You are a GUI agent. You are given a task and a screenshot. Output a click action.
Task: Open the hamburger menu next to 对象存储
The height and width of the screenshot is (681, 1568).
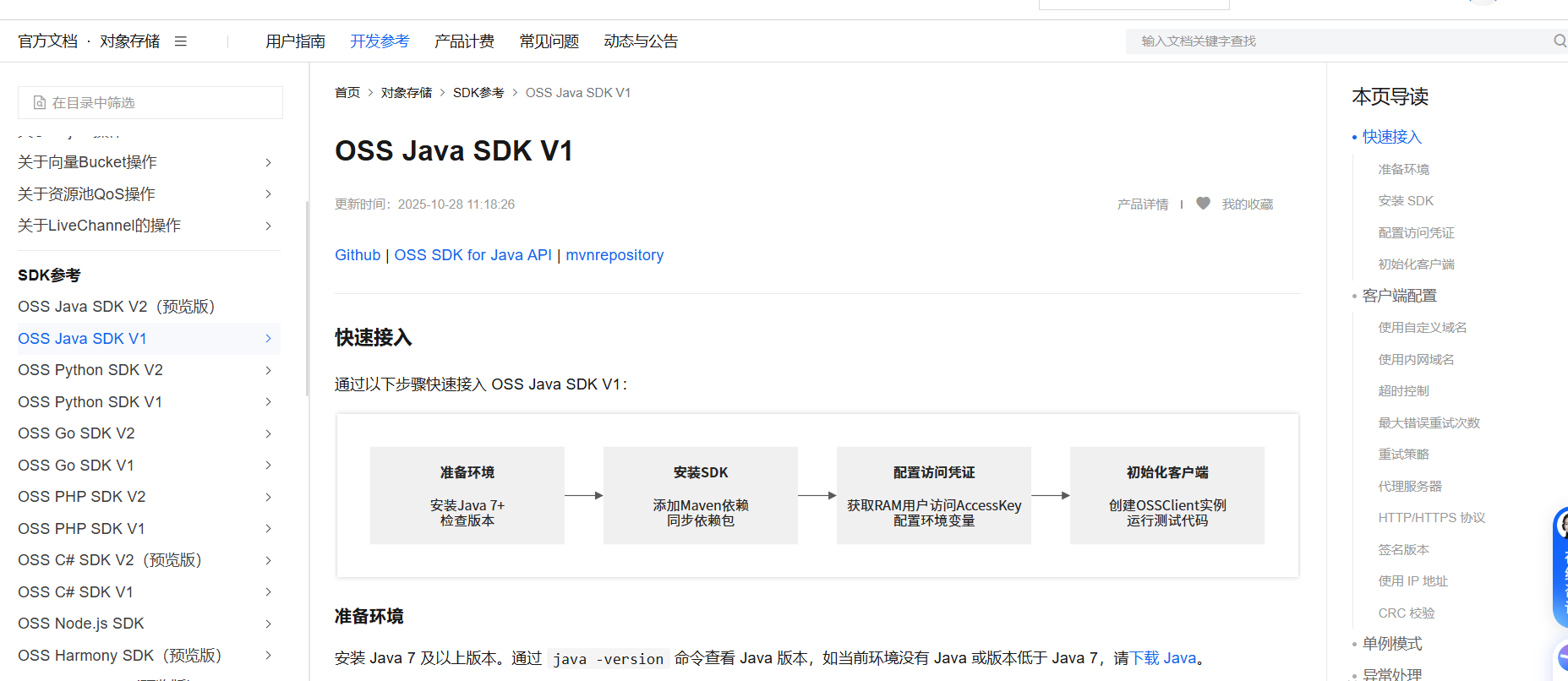(180, 41)
